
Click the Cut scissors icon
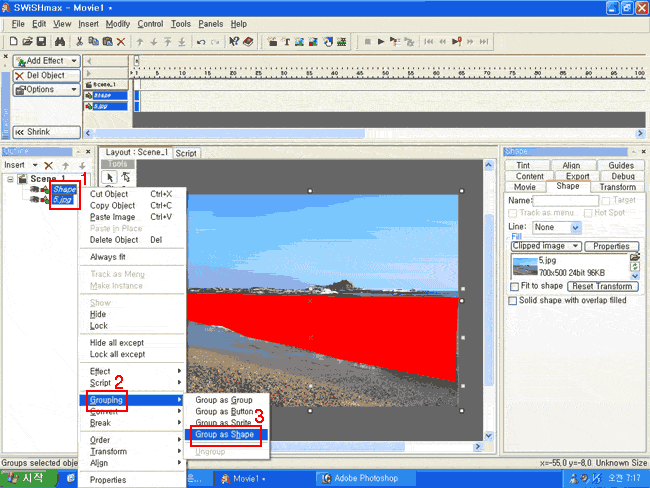click(x=79, y=41)
